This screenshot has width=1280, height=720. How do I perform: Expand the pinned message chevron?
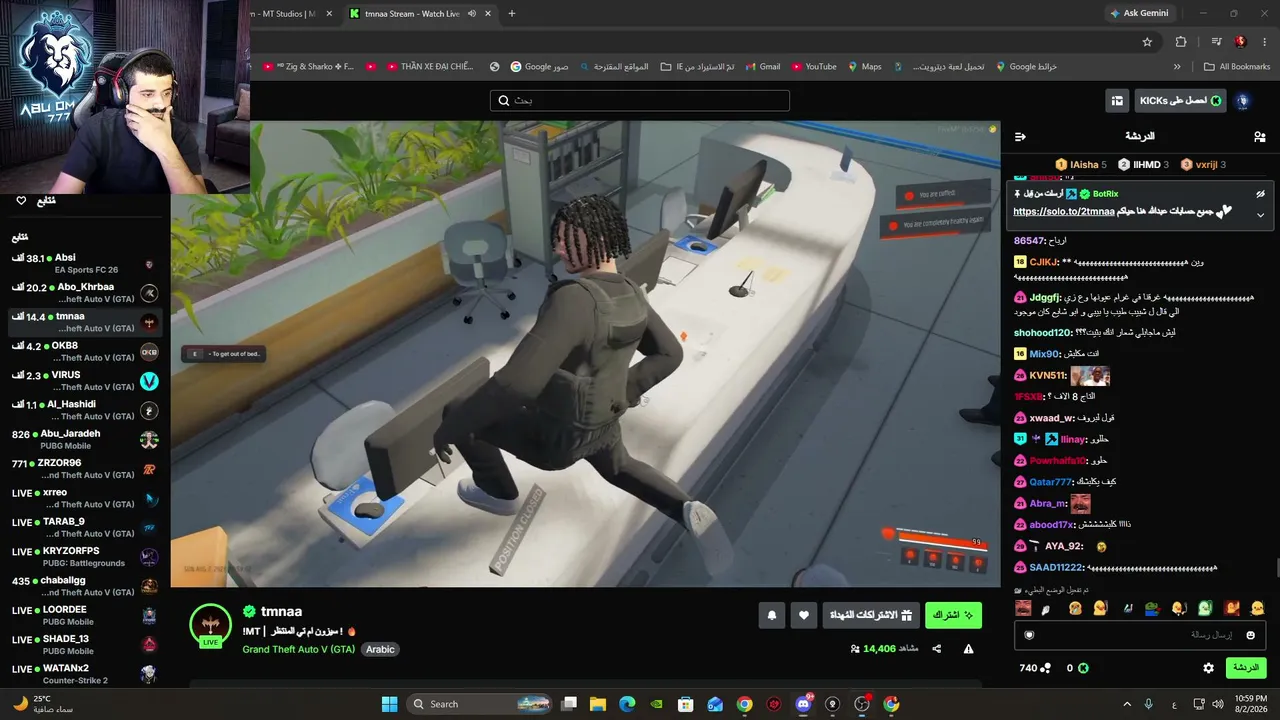tap(1260, 214)
